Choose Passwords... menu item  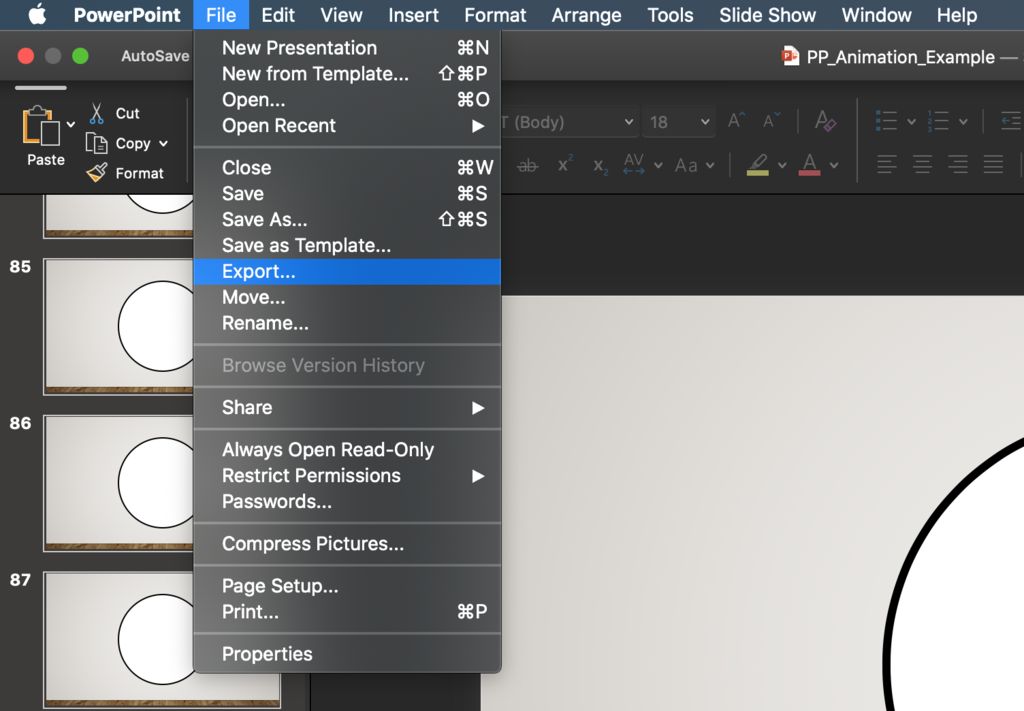click(347, 501)
